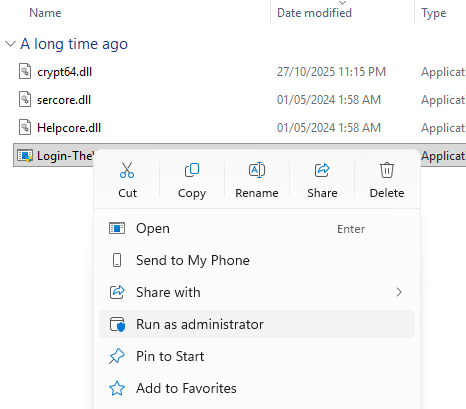Click the Login-The application icon
The width and height of the screenshot is (466, 409).
click(25, 155)
